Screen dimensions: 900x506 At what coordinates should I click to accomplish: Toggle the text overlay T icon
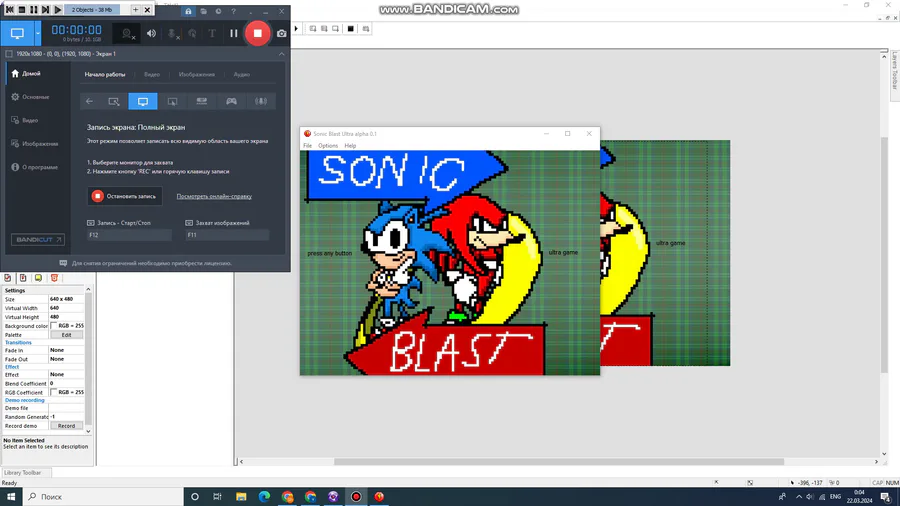click(x=212, y=33)
